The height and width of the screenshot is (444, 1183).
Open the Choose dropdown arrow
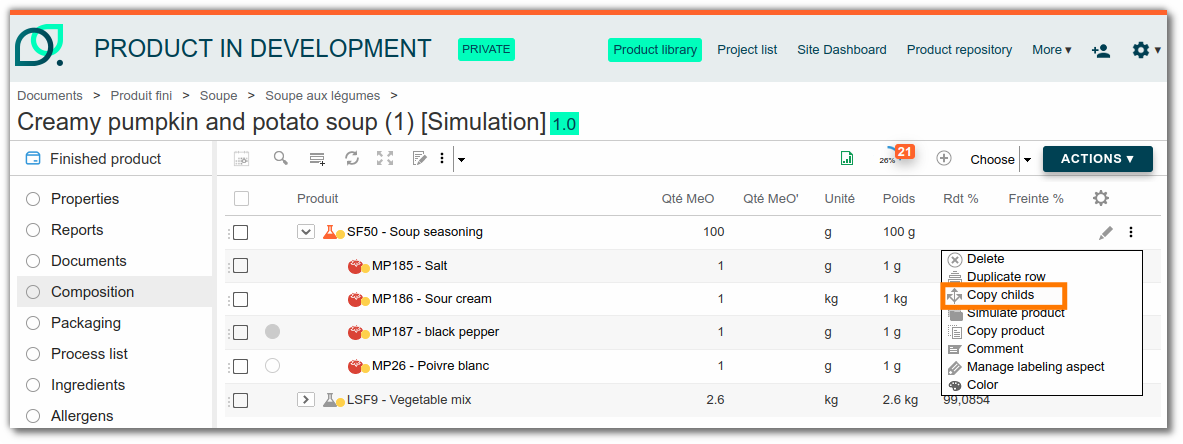point(1027,159)
